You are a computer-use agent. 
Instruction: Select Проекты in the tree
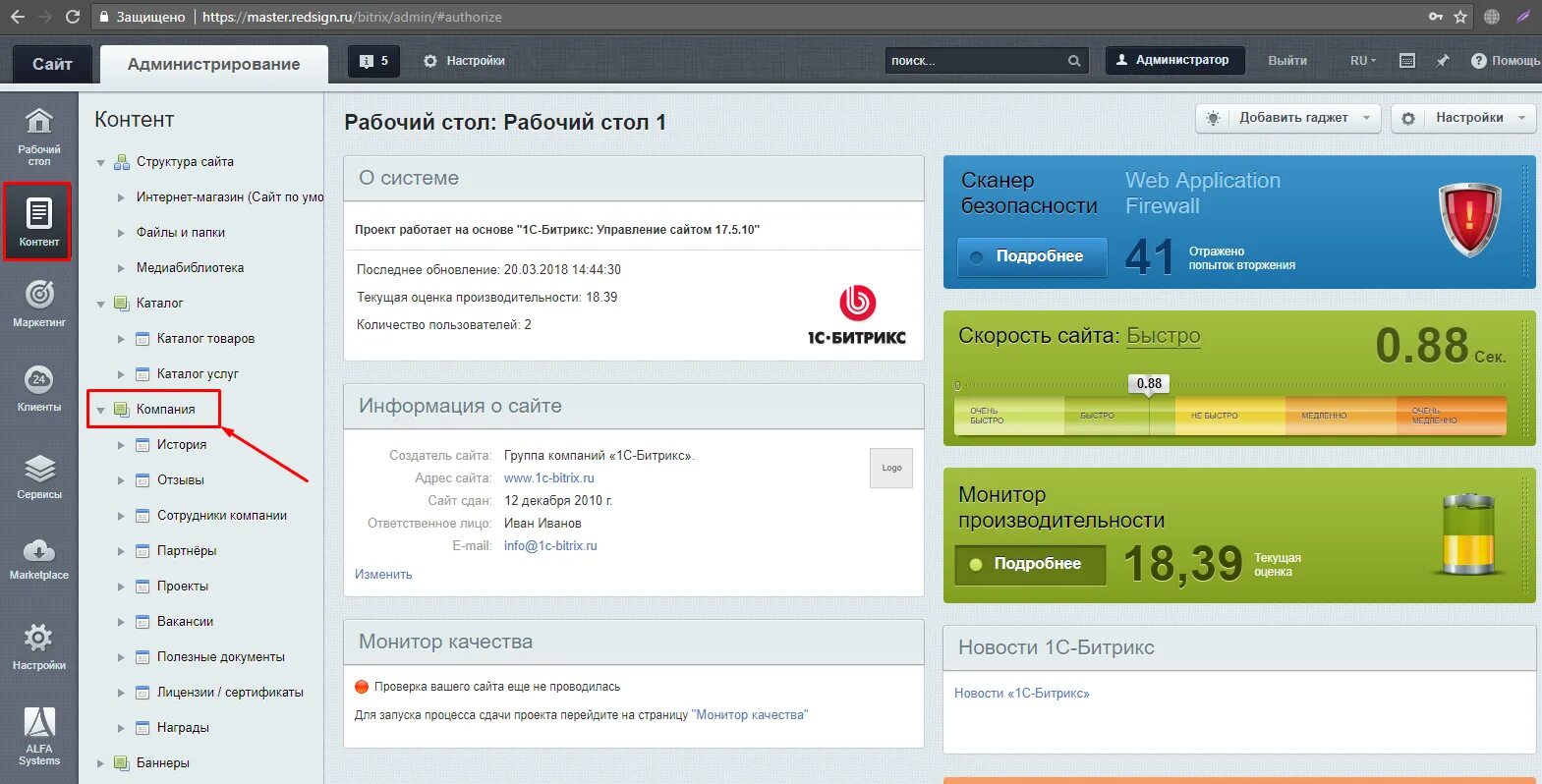pos(183,587)
